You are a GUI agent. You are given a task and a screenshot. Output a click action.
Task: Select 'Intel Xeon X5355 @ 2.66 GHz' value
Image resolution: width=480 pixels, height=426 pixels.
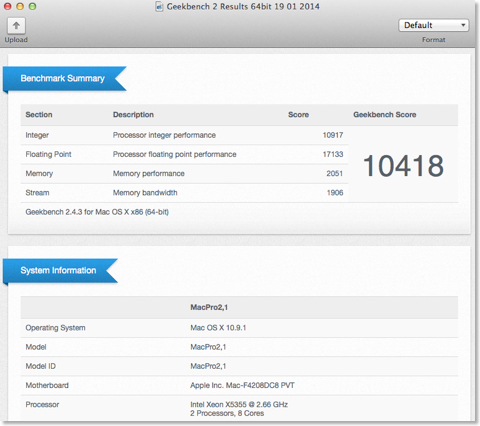239,405
